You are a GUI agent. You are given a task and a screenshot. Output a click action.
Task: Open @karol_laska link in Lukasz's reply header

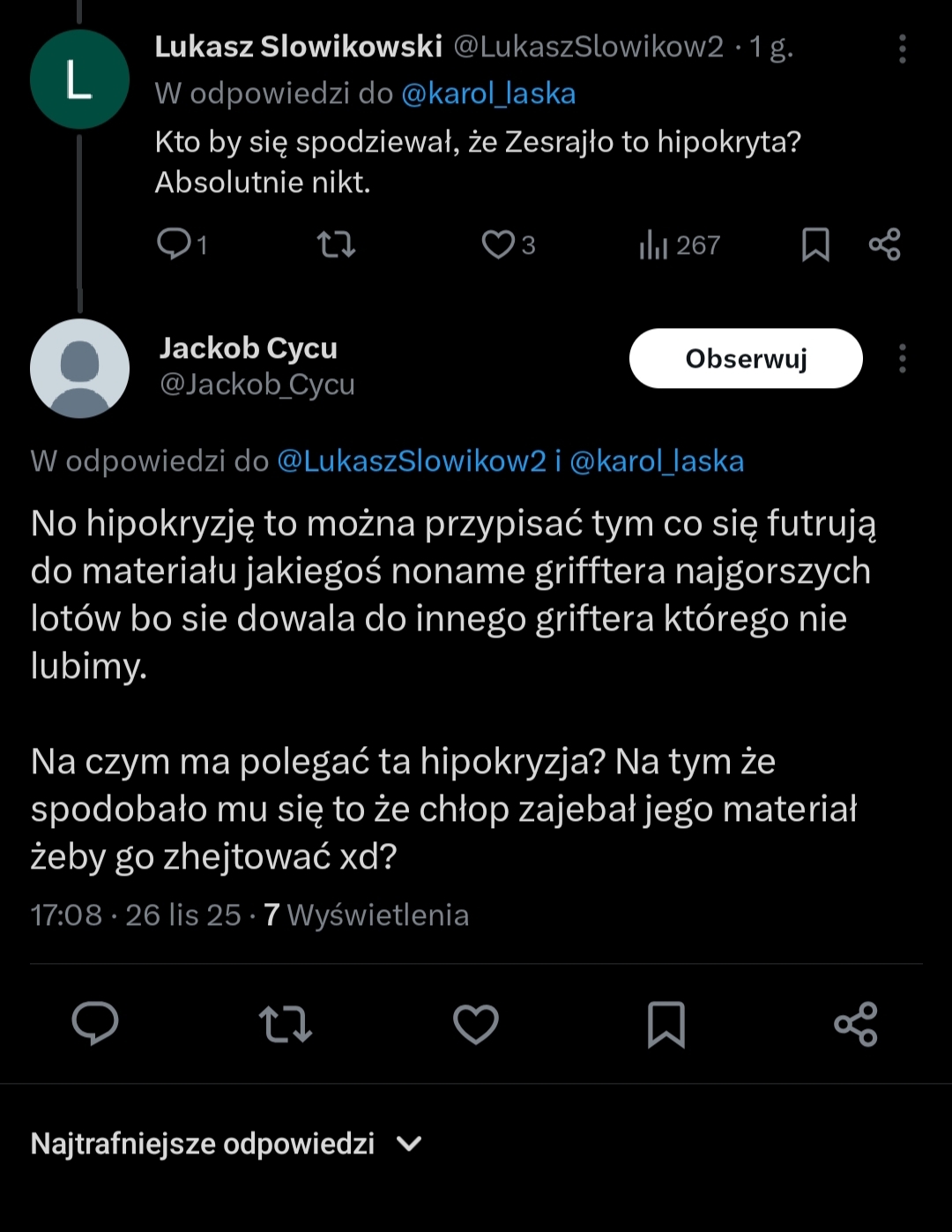[x=488, y=93]
